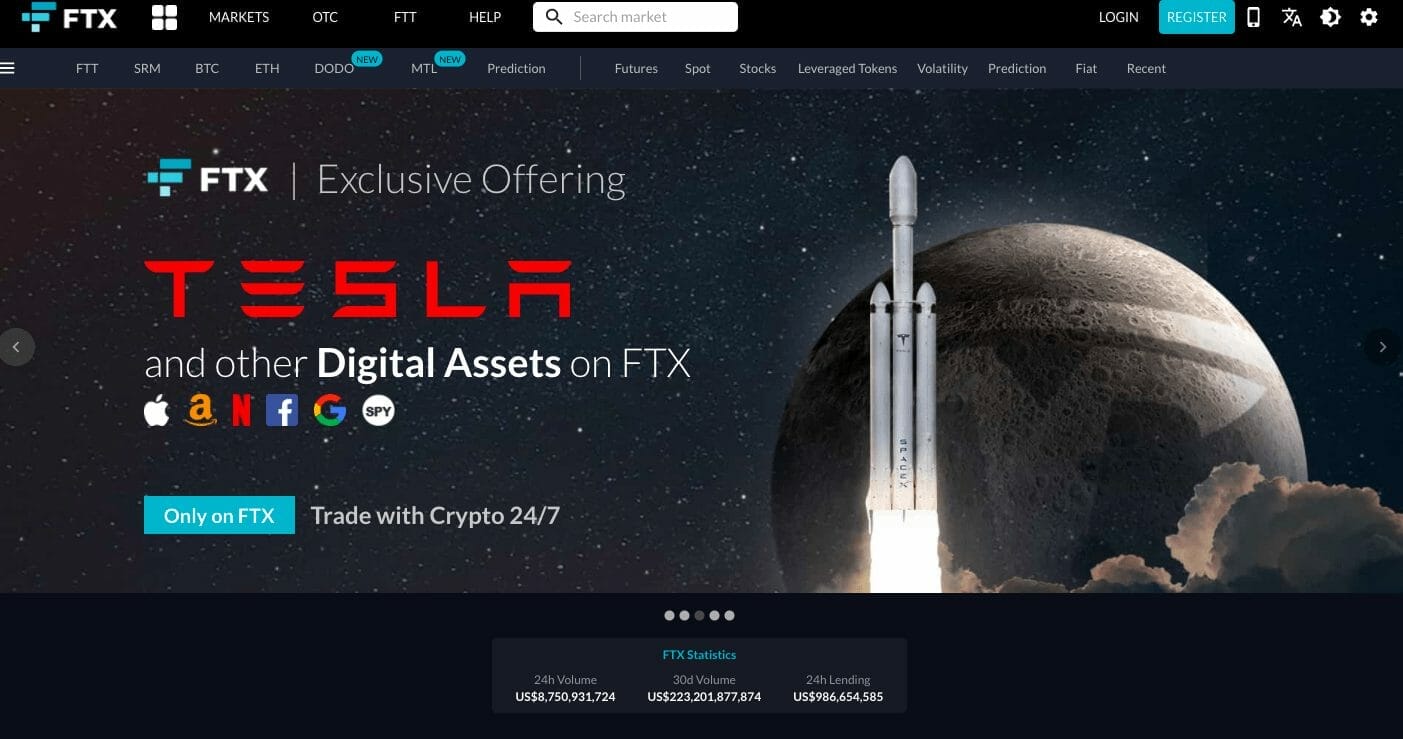Toggle dark/light theme brightness icon
Viewport: 1403px width, 739px height.
click(x=1330, y=17)
